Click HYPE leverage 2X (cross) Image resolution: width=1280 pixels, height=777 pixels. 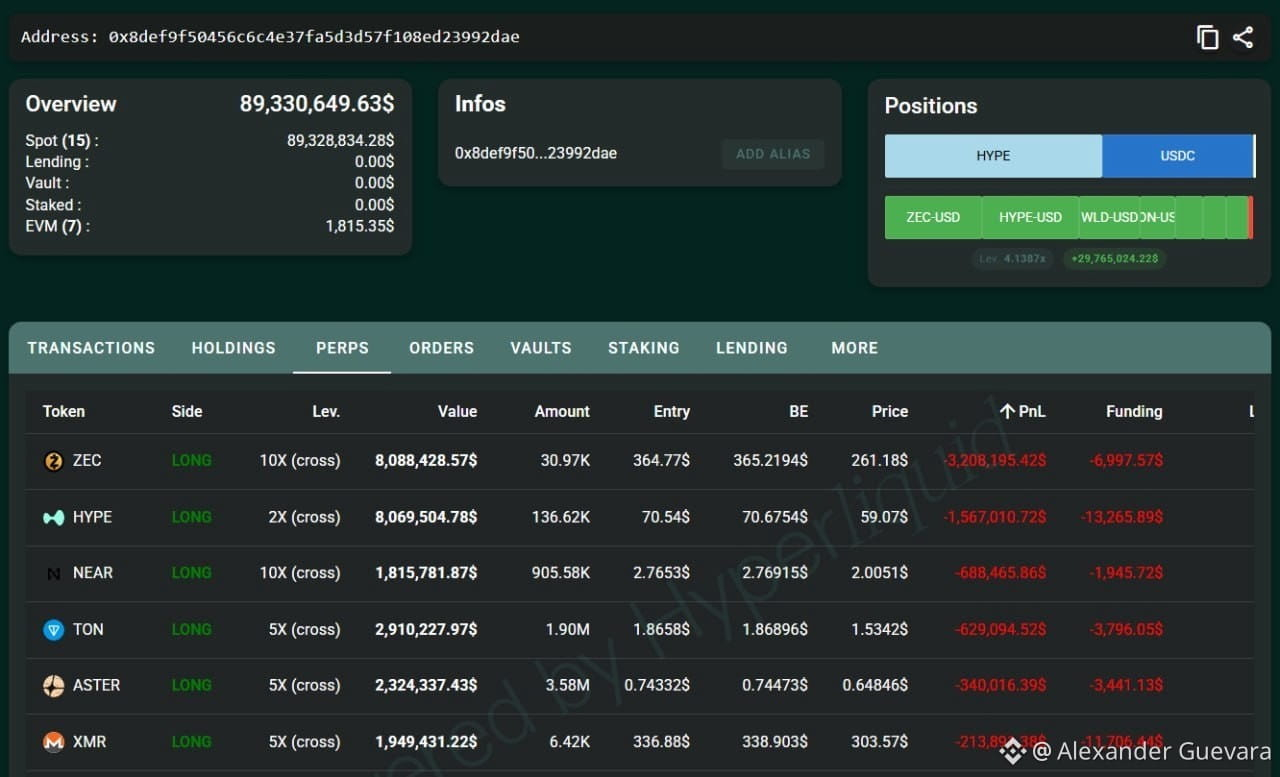(304, 517)
